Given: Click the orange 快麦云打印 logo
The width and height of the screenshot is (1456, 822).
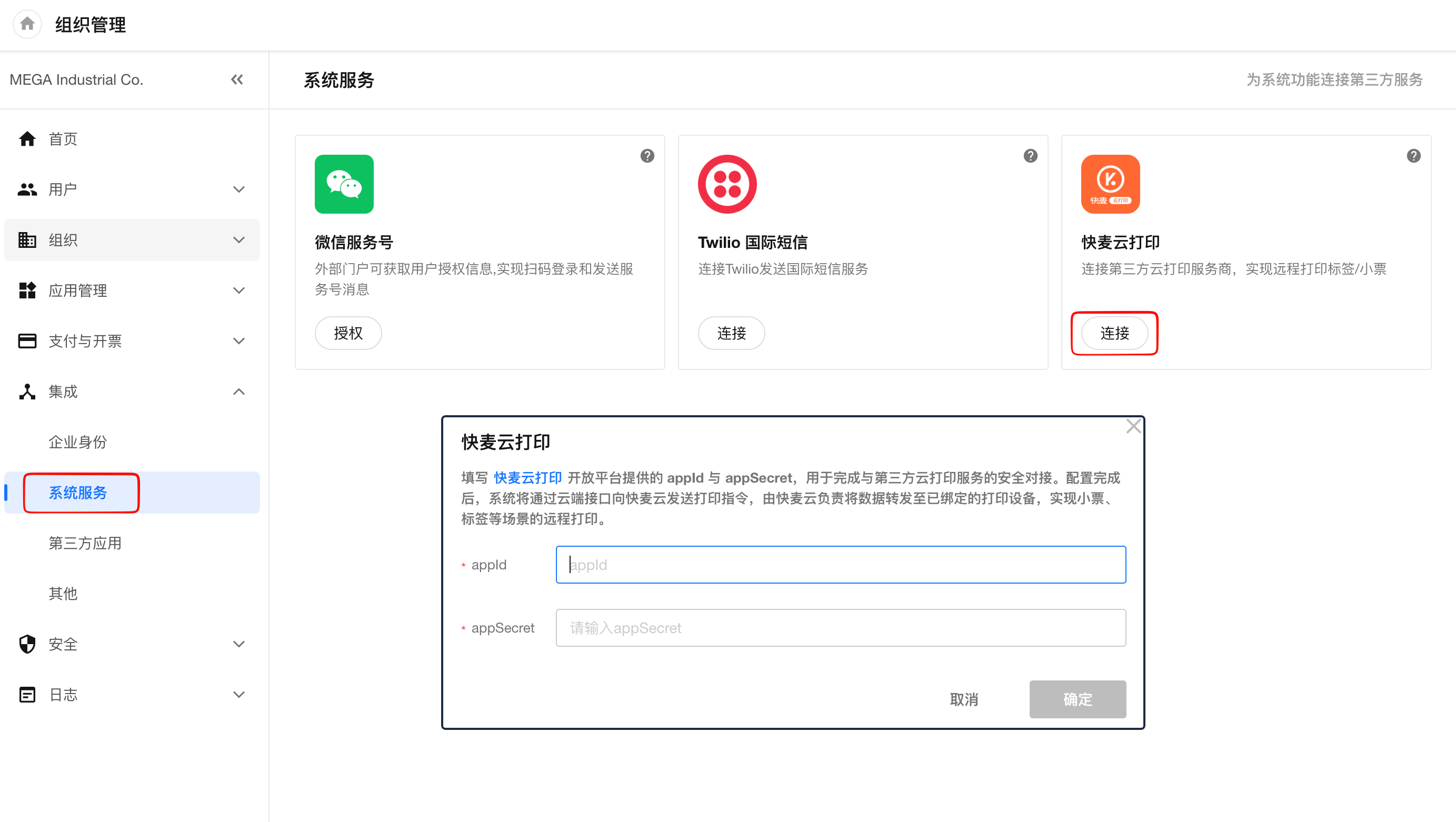Looking at the screenshot, I should tap(1110, 184).
